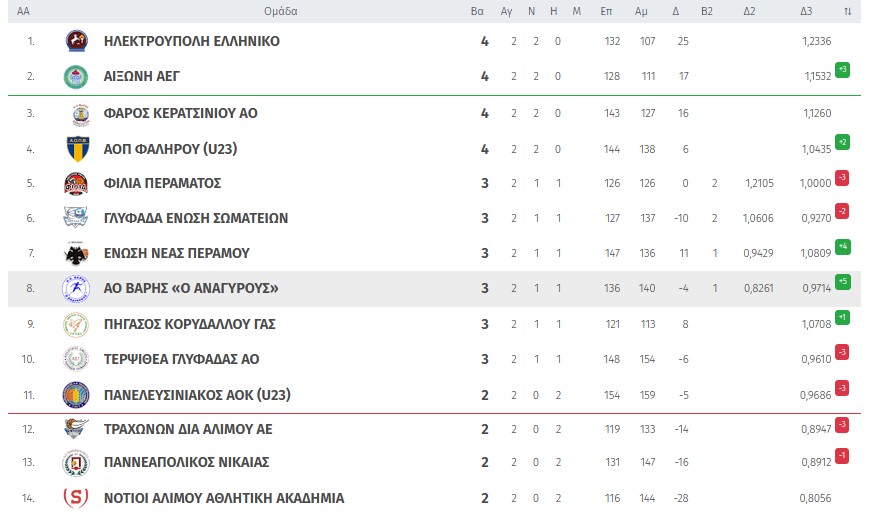Click the Επ column header
The width and height of the screenshot is (871, 512).
[x=606, y=11]
